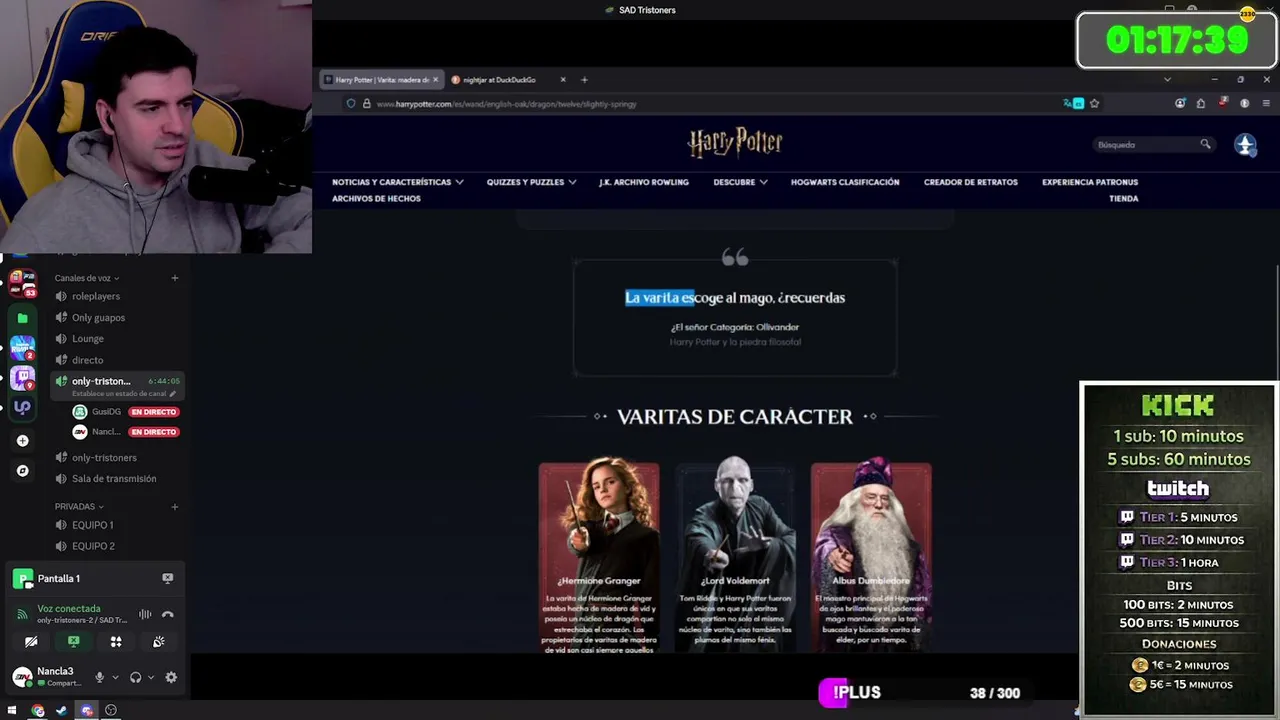Screen dimensions: 1280x720
Task: Open Chrome from the taskbar
Action: (38, 711)
